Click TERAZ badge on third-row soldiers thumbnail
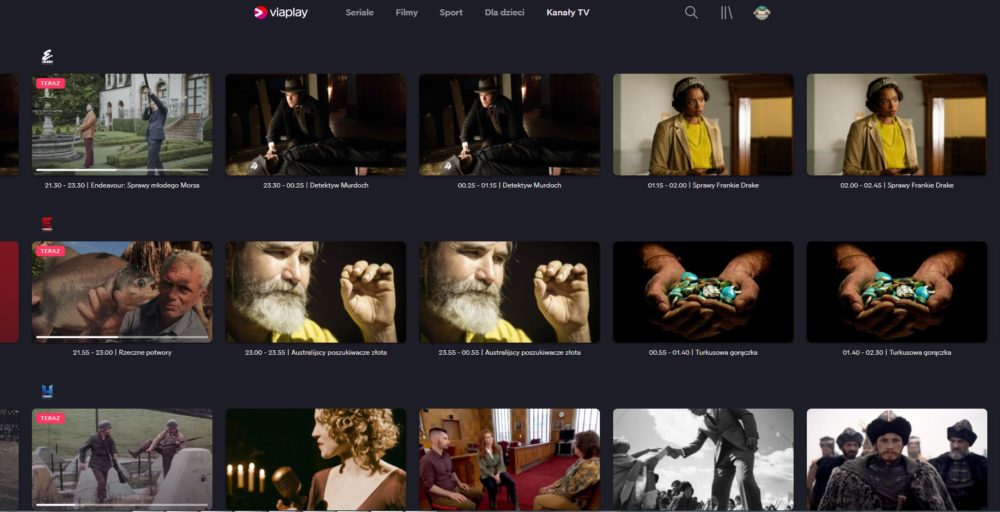 tap(50, 418)
